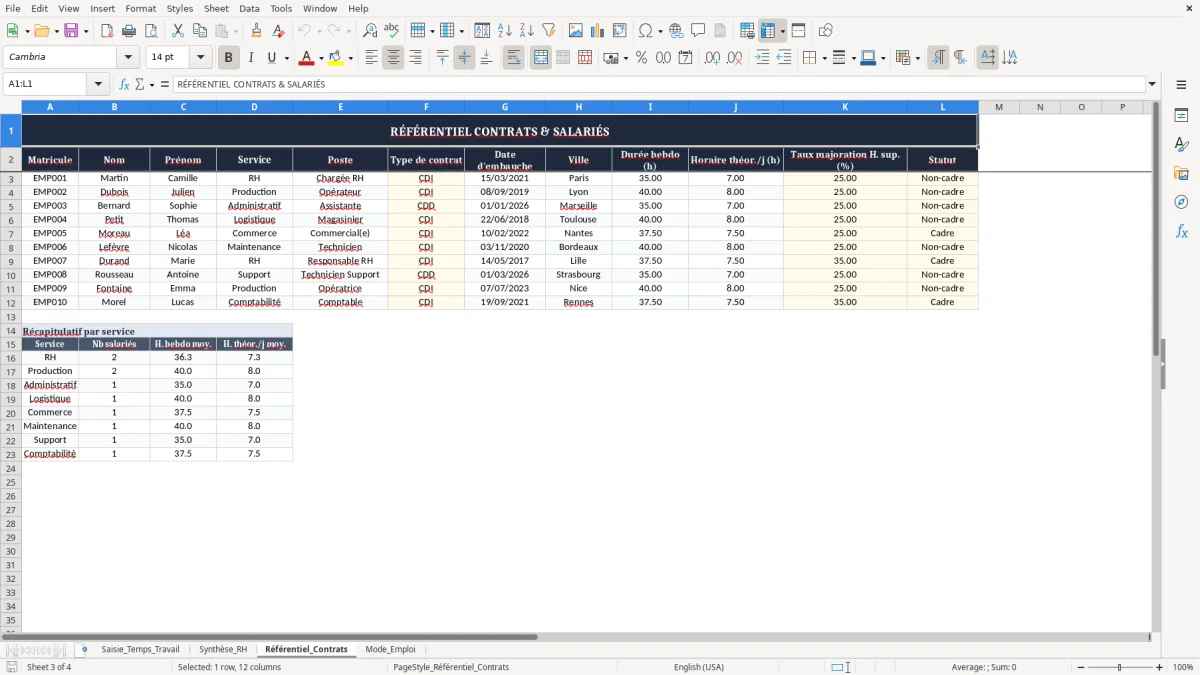Screen dimensions: 1200x675
Task: Open the sidebar Navigator compass icon
Action: click(1181, 202)
